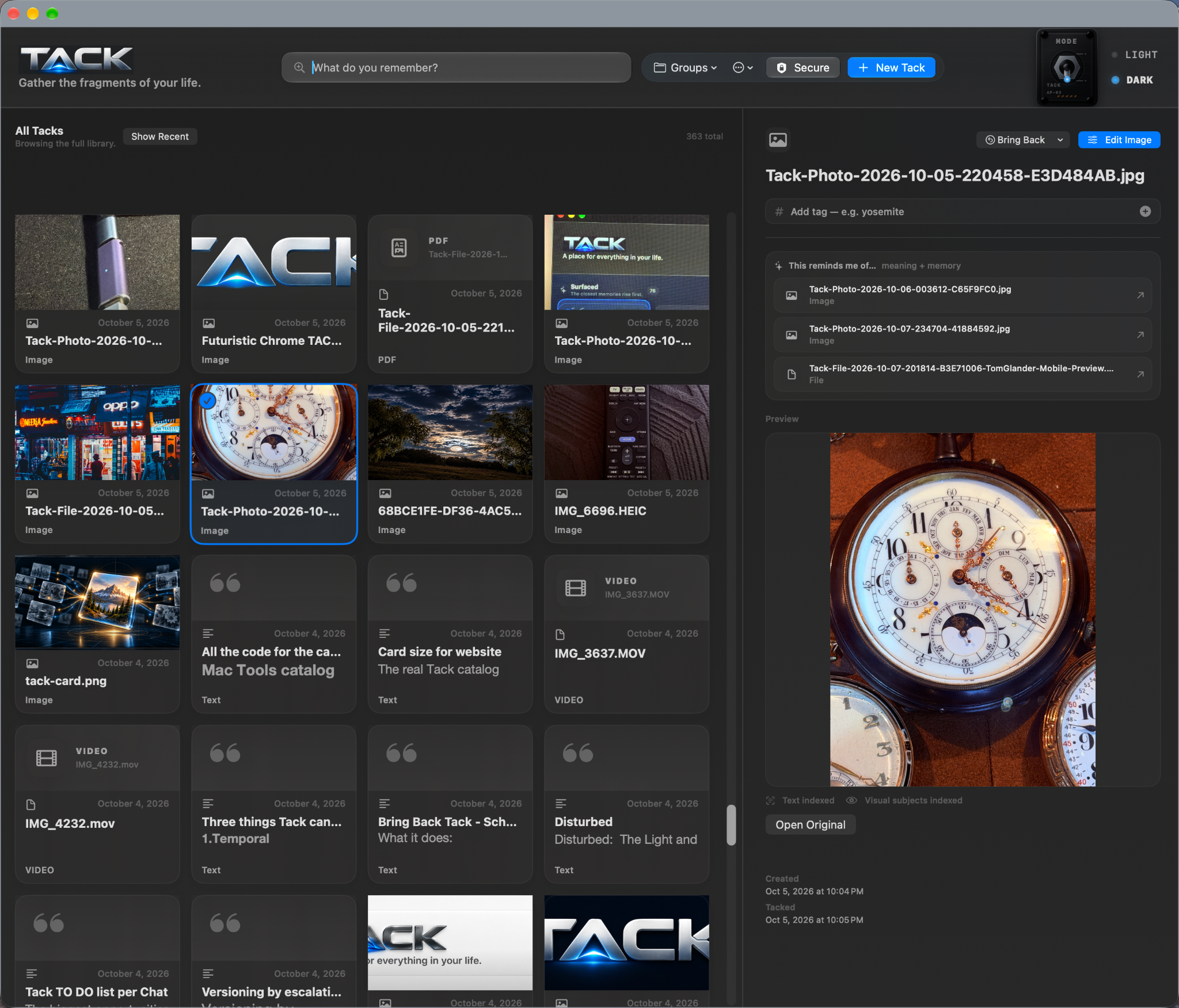Click the Edit Image button
This screenshot has width=1179, height=1008.
(1119, 140)
